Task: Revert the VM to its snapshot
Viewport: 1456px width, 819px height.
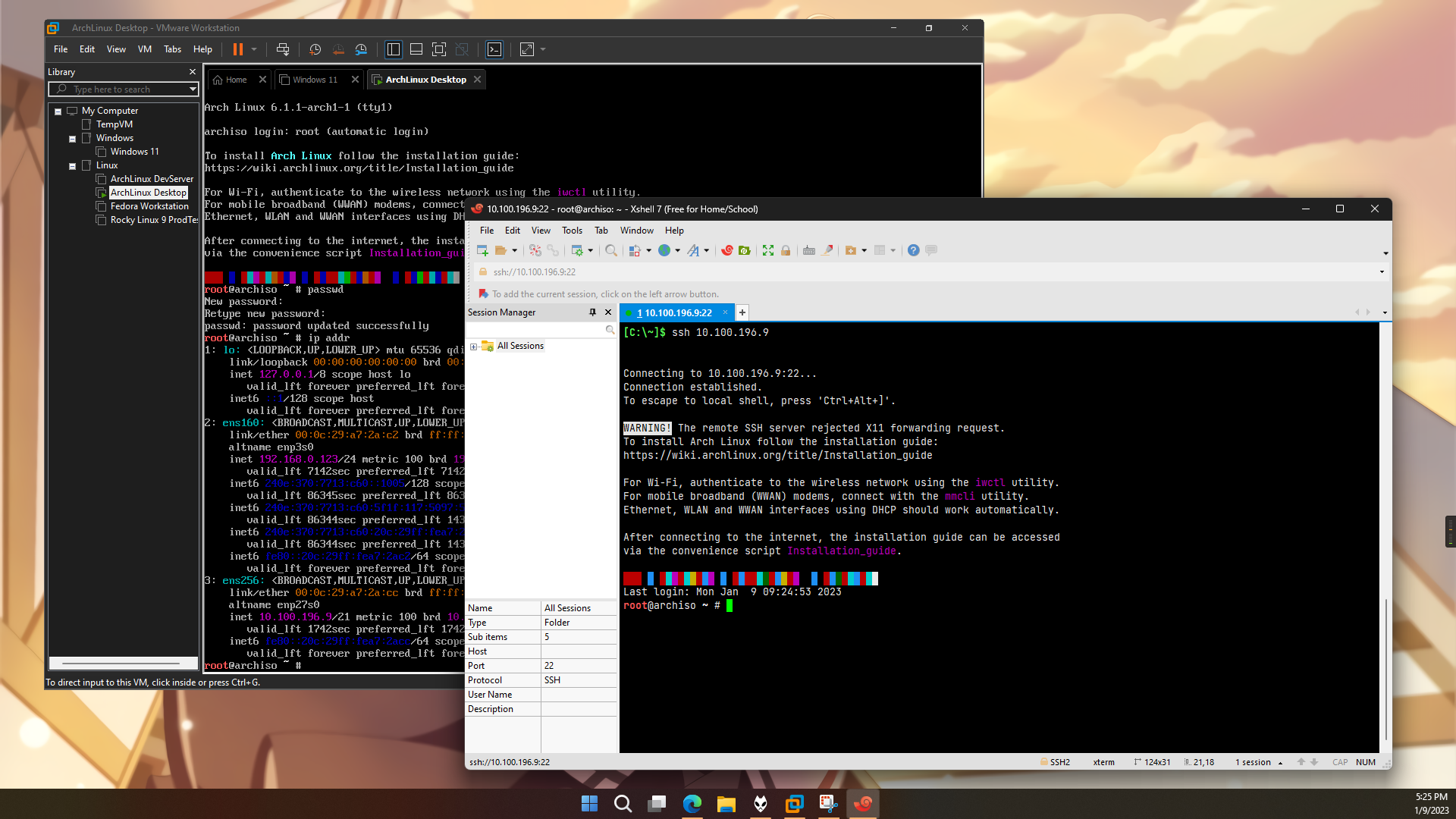Action: click(338, 49)
